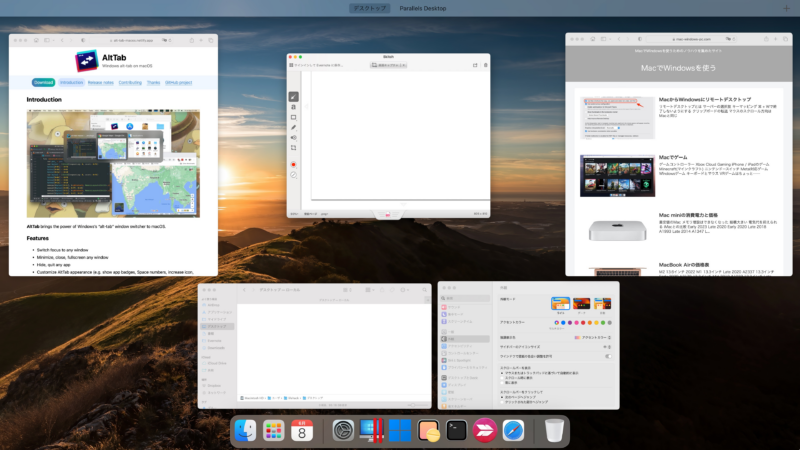The width and height of the screenshot is (800, 450).
Task: Click Finder icon size slider
Action: point(418,405)
